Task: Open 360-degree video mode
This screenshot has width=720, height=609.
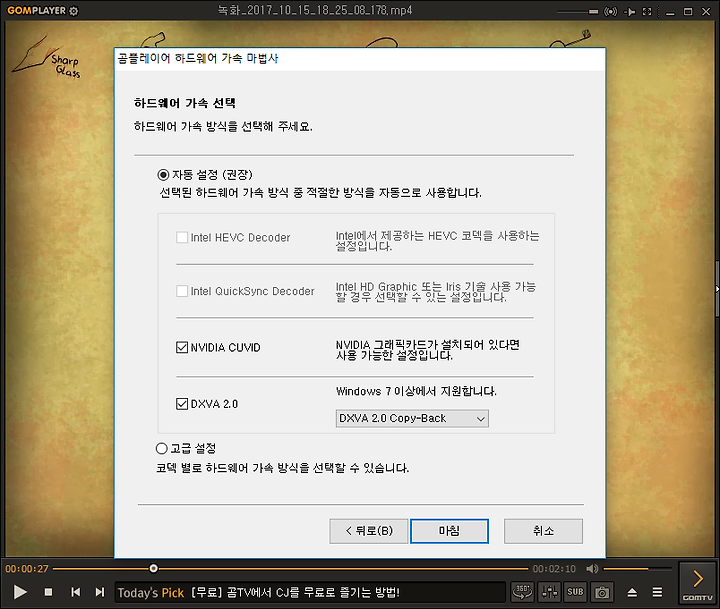Action: tap(523, 592)
